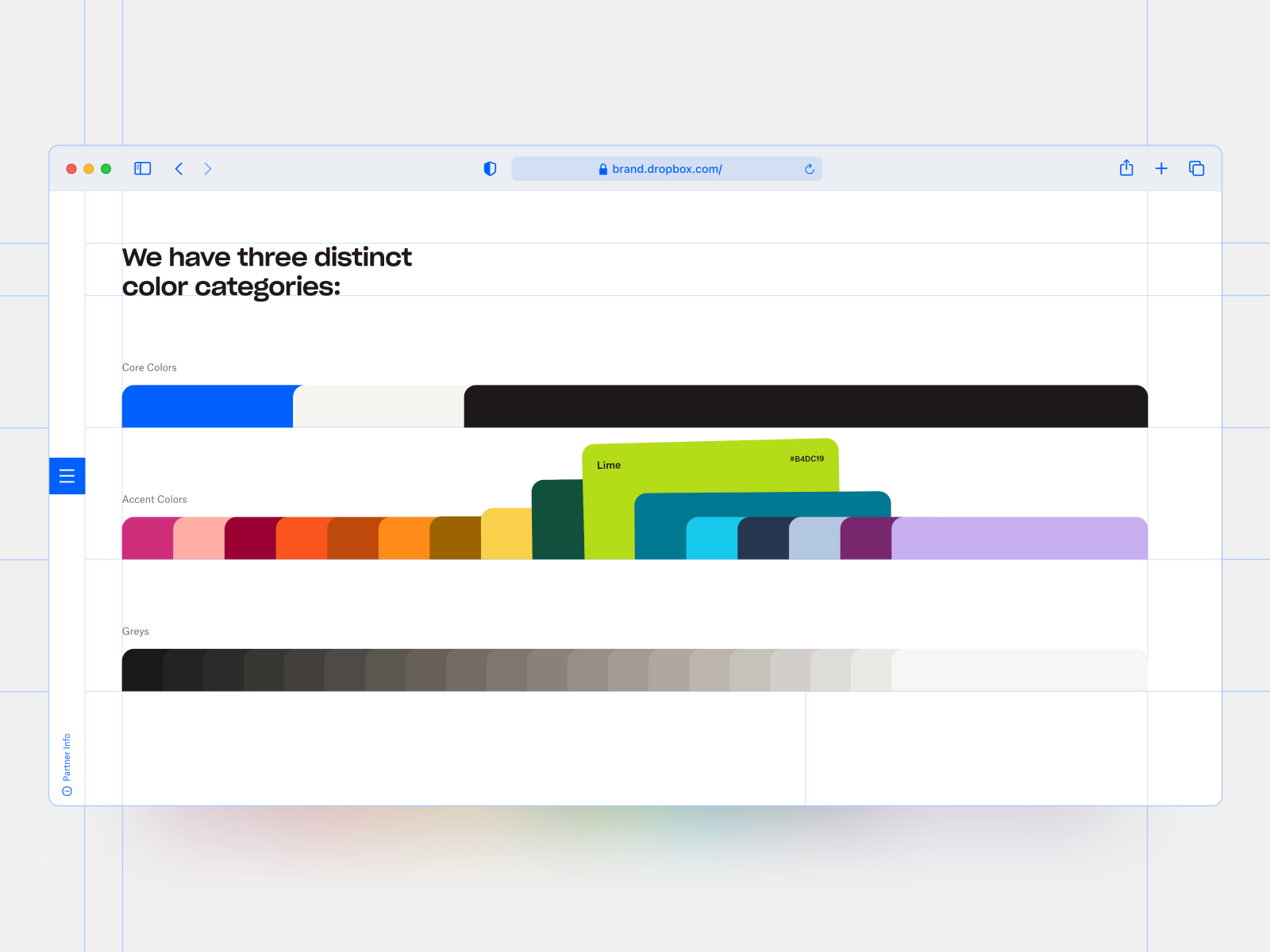Pick the navy accent swatch
The image size is (1270, 952).
[x=764, y=539]
